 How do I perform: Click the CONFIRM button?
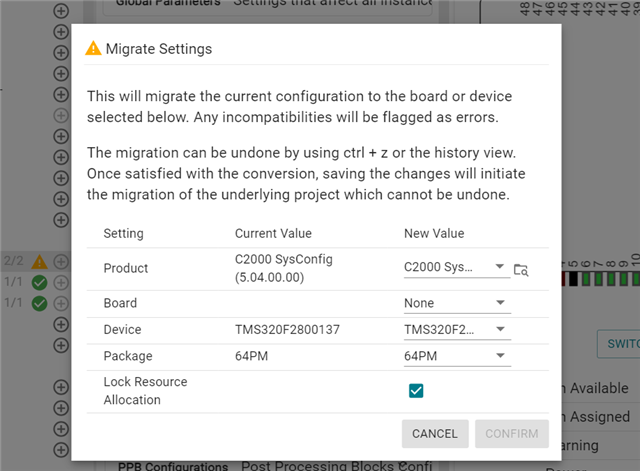(511, 434)
